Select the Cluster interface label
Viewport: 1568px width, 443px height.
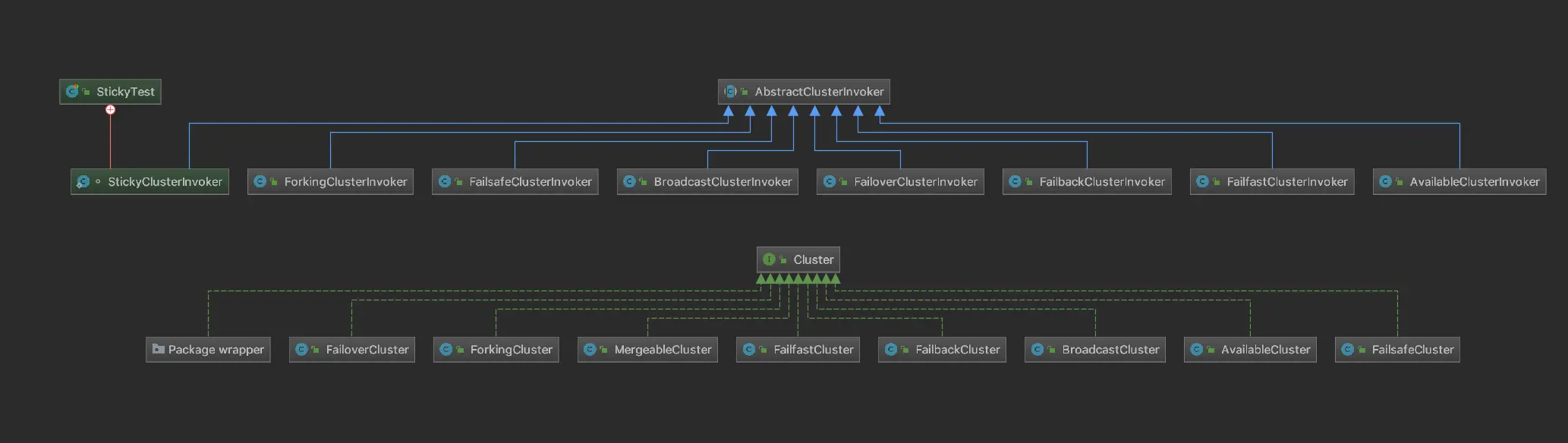814,259
